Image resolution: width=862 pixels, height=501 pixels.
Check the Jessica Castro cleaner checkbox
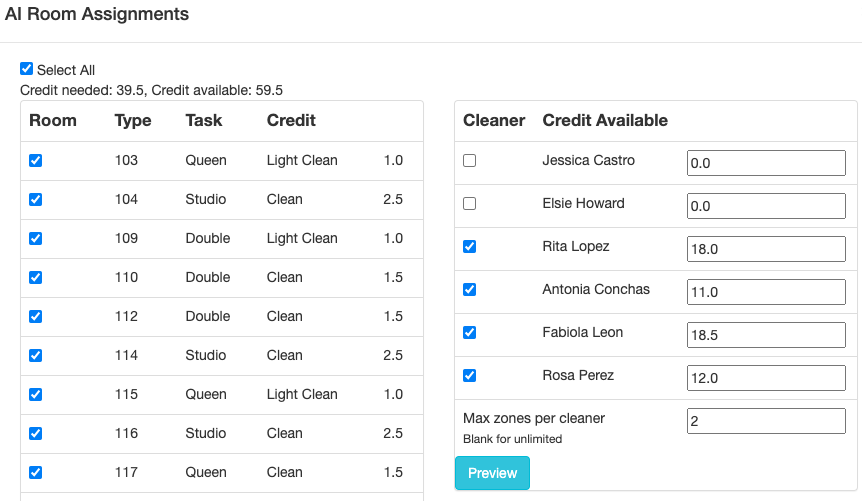click(x=469, y=161)
